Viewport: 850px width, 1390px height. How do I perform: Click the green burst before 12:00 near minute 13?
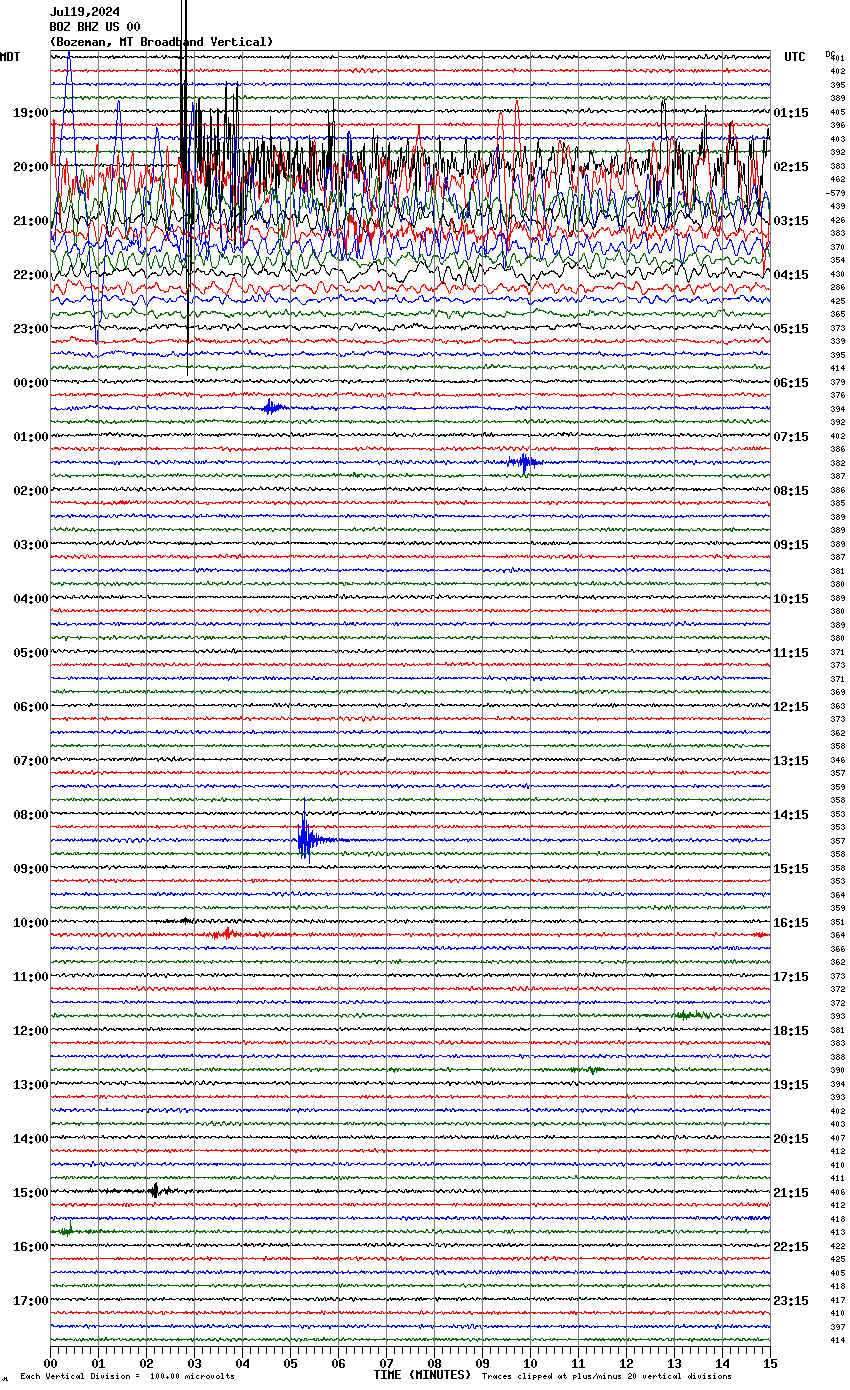[692, 1015]
